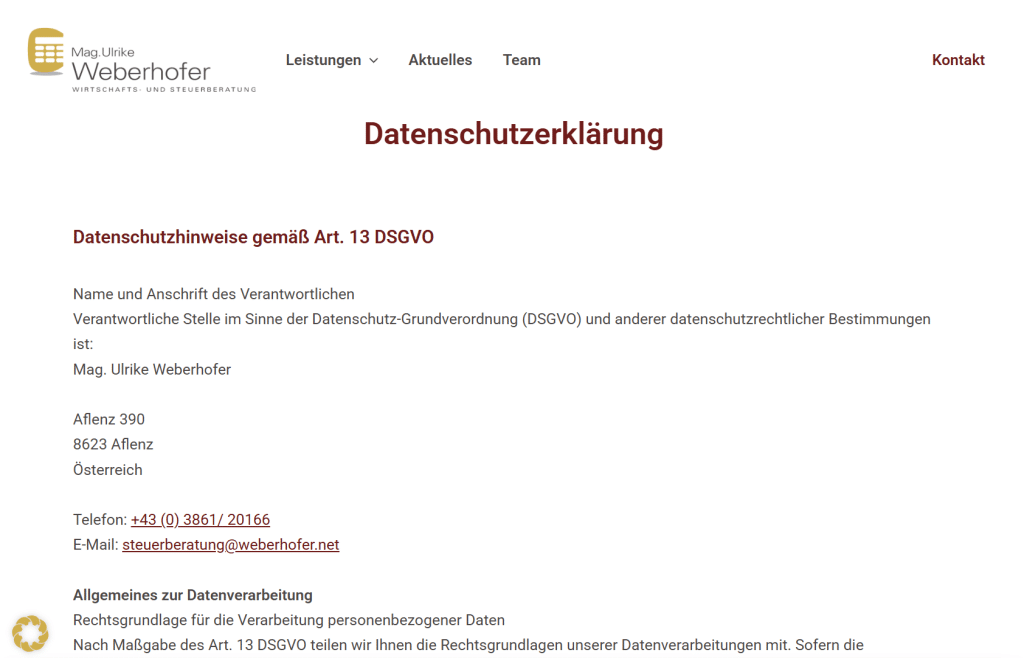Click the golden calculator logo icon
1024x658 pixels.
pos(46,51)
